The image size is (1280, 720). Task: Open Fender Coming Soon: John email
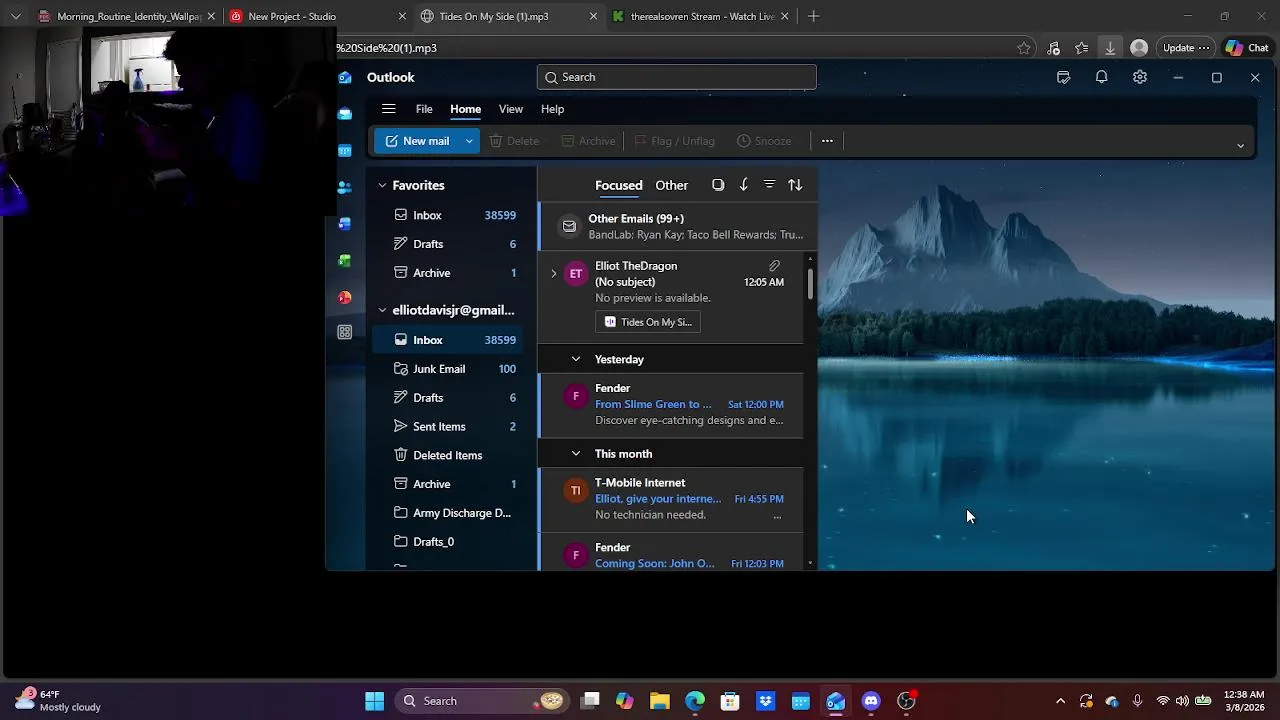coord(671,553)
